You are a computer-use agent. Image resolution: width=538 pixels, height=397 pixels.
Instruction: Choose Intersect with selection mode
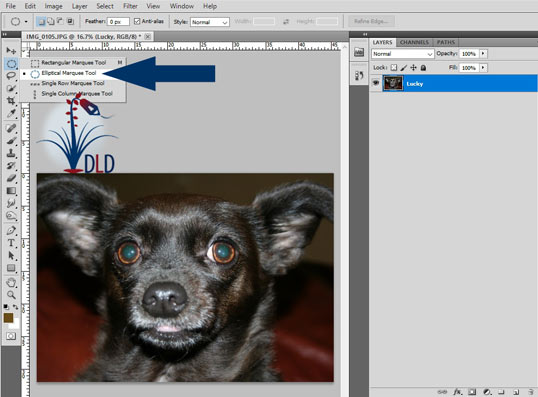70,22
